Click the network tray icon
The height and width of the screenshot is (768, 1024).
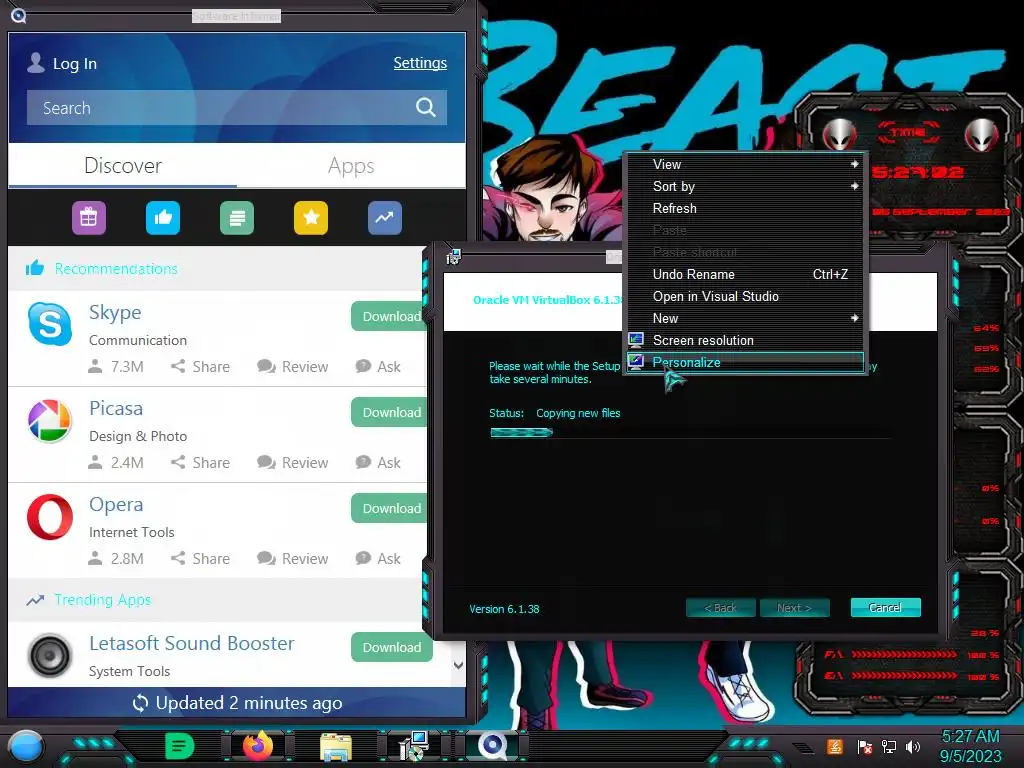click(x=889, y=746)
